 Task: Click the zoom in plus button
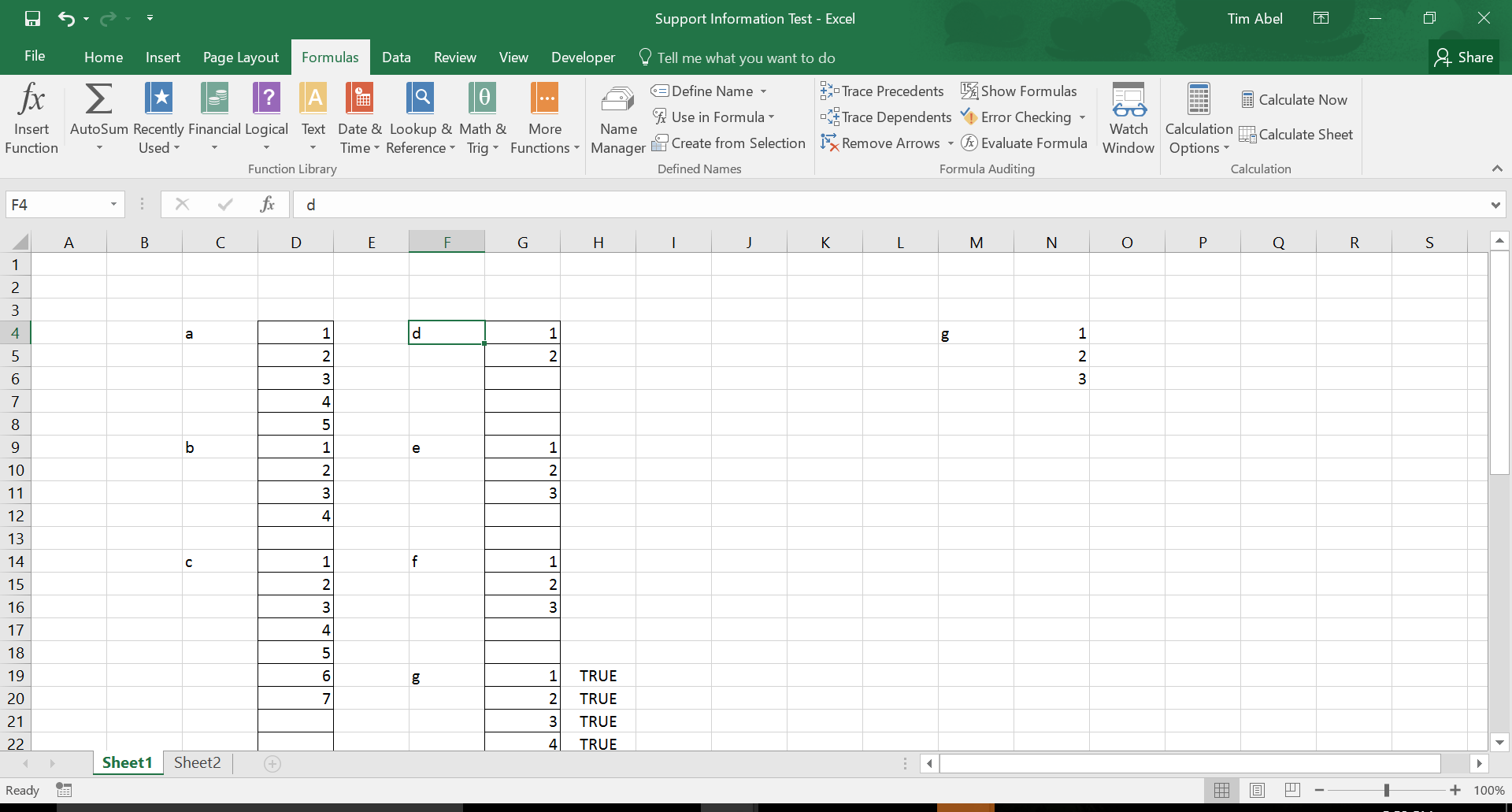pyautogui.click(x=1455, y=790)
